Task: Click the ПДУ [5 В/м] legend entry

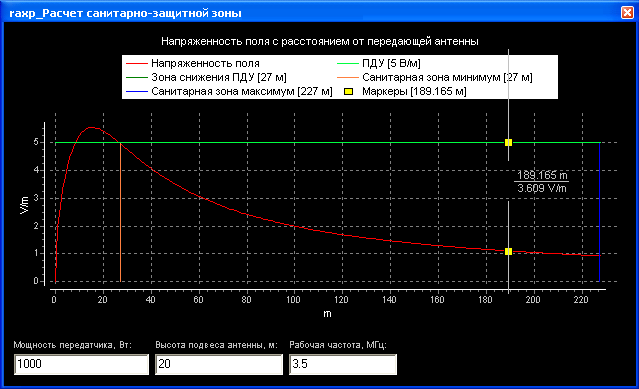Action: tap(379, 64)
